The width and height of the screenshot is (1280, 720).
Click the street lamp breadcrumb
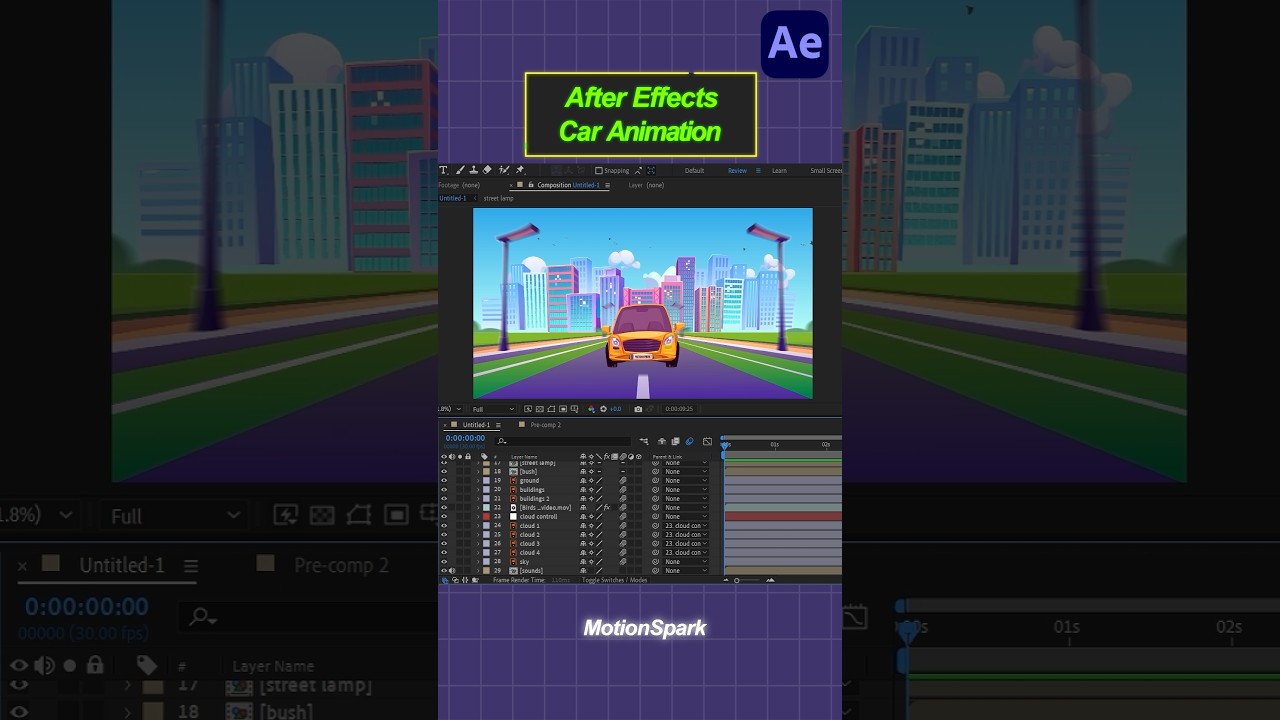click(499, 198)
